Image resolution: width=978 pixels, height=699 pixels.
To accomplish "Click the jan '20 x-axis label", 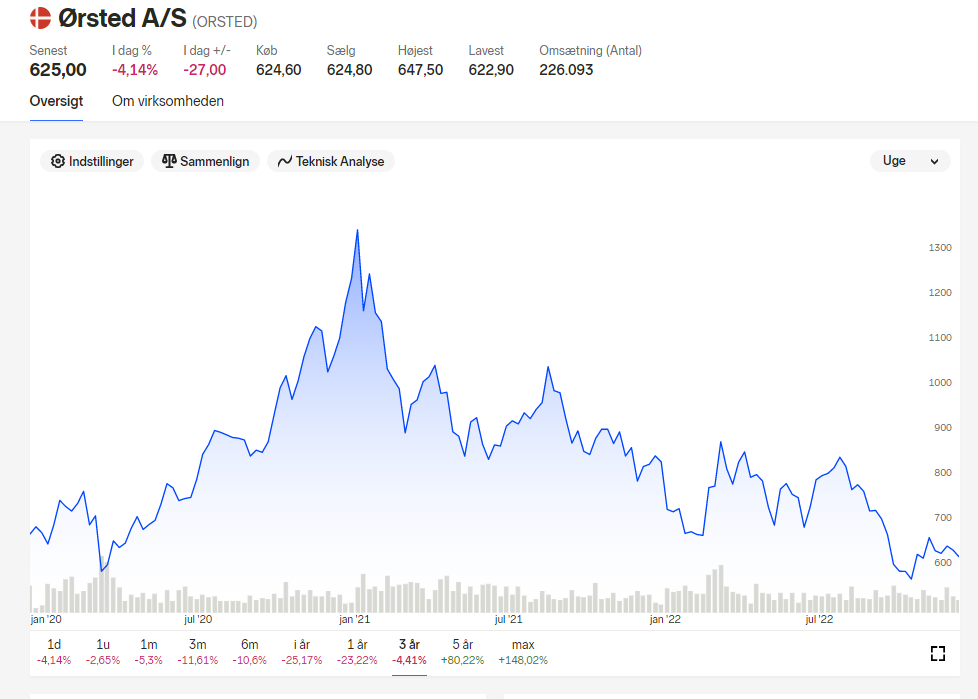I will pos(46,619).
